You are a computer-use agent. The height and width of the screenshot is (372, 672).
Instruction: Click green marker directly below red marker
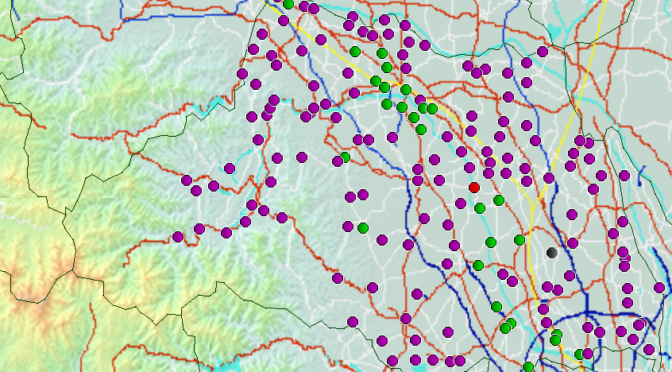point(480,208)
